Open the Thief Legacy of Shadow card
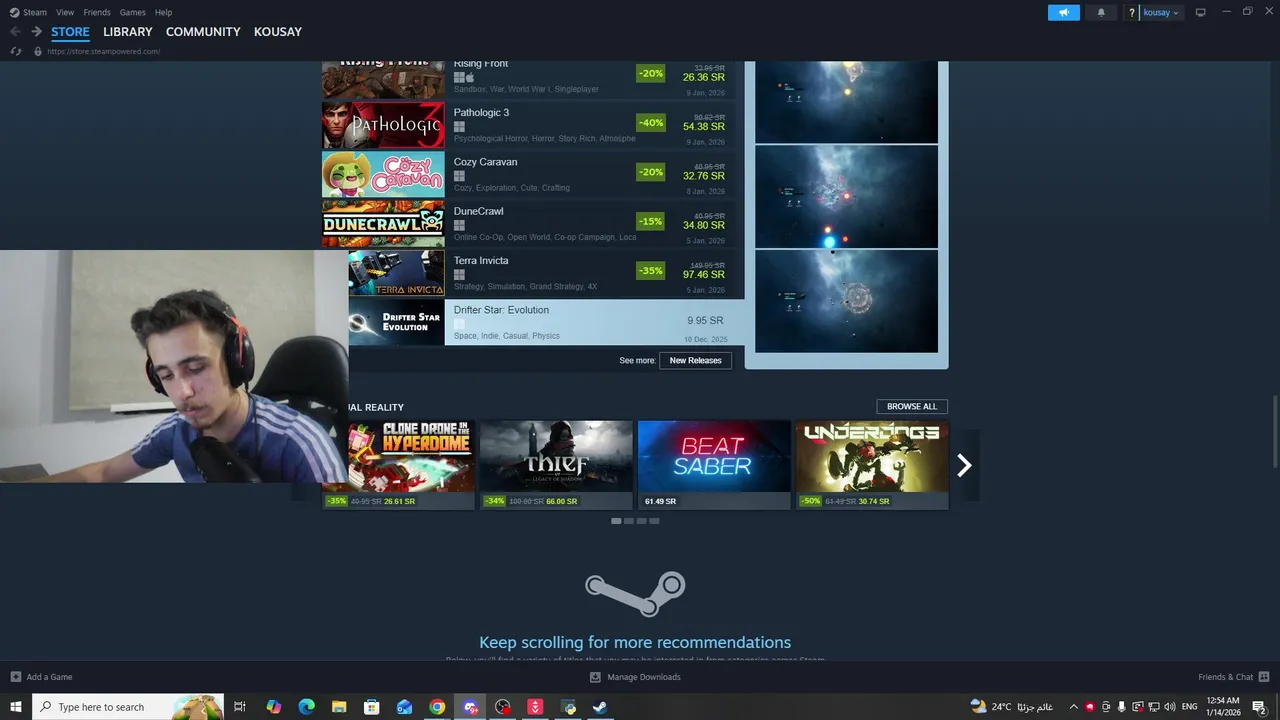Screen dimensions: 1280x720 point(556,465)
